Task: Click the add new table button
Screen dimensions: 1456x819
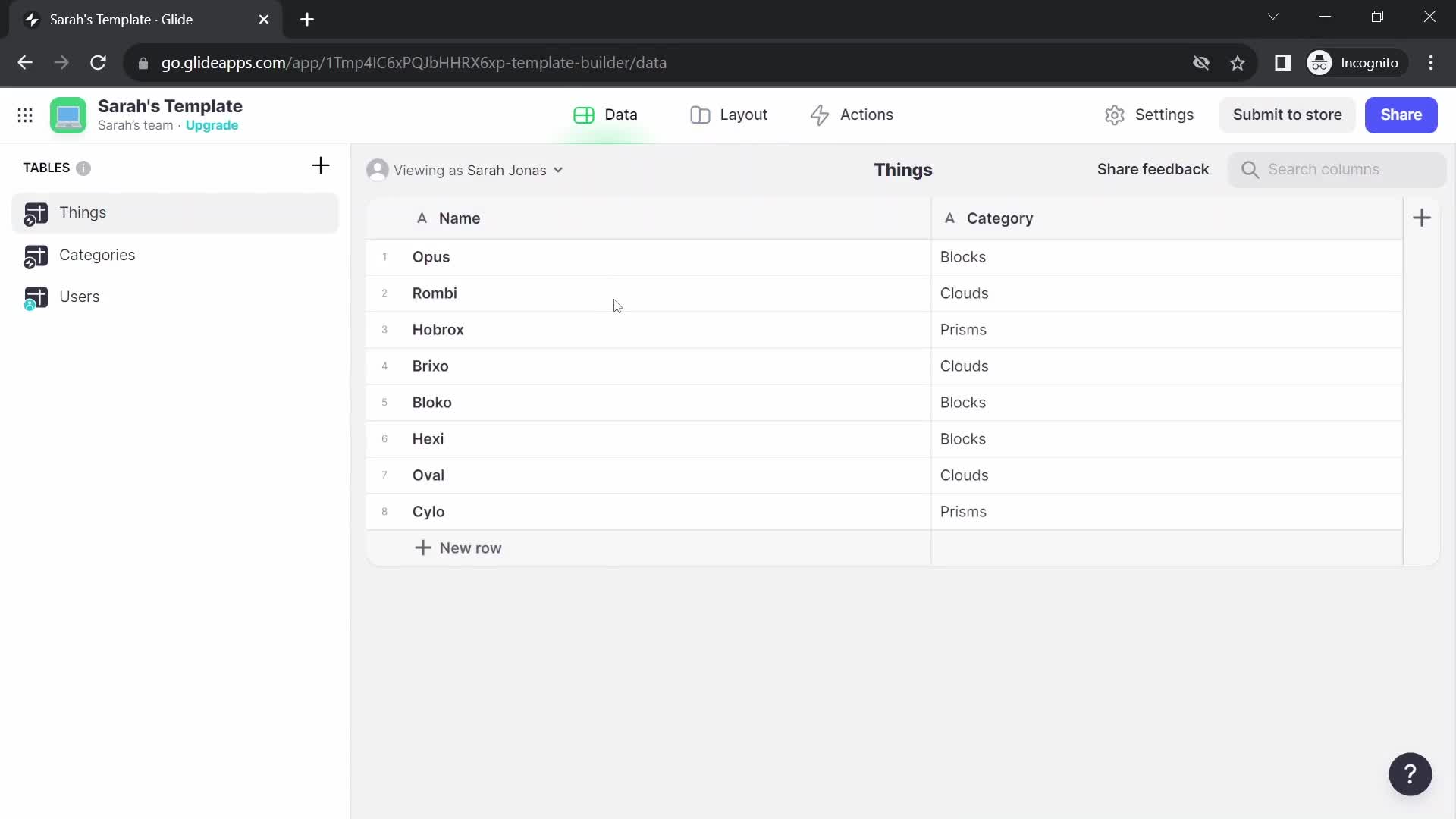Action: click(321, 166)
